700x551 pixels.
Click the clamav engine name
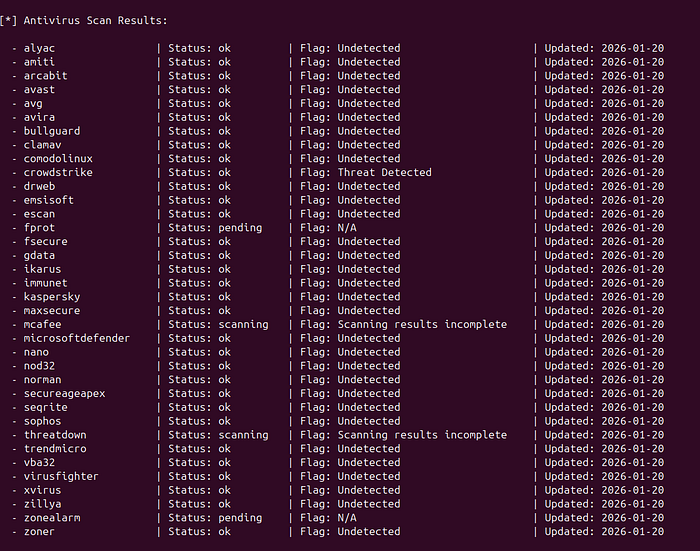[x=42, y=145]
